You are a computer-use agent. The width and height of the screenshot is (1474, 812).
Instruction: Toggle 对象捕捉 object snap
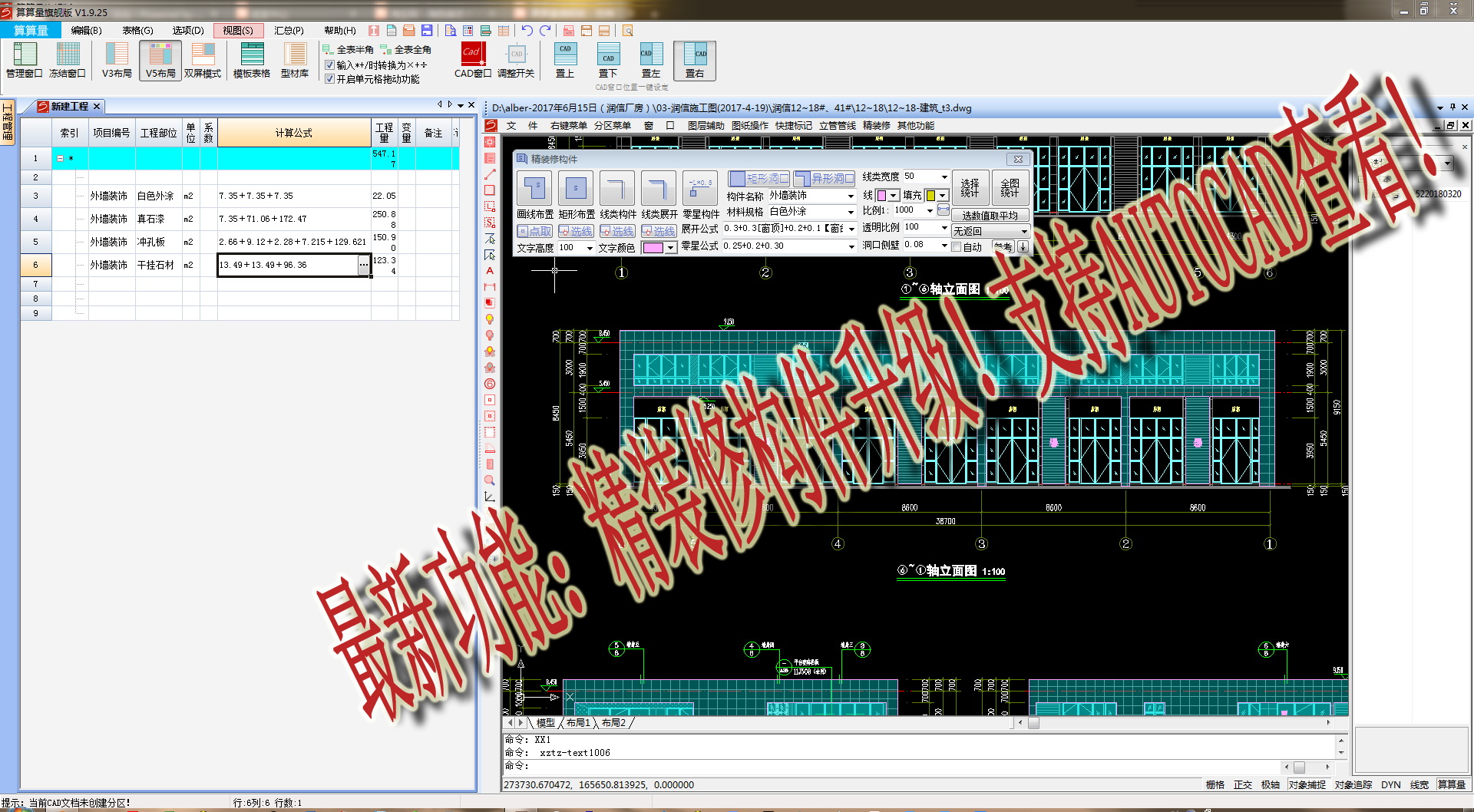click(1307, 784)
